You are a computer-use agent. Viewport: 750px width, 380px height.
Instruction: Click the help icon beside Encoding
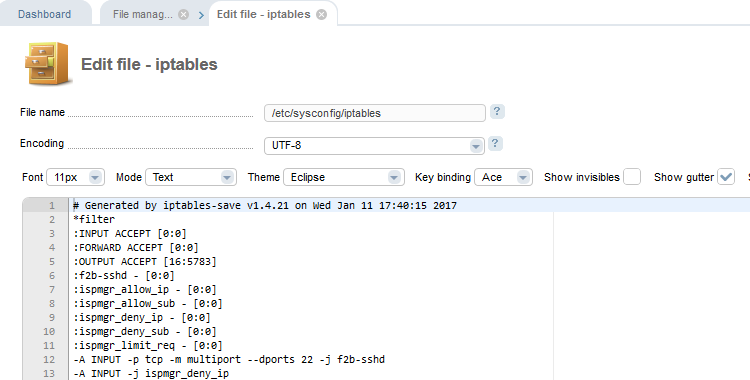pyautogui.click(x=495, y=144)
